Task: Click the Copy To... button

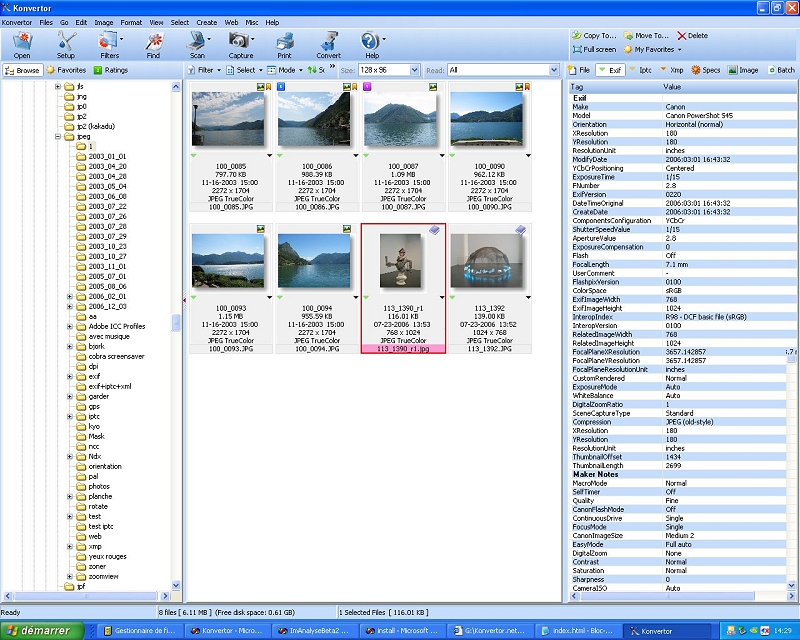Action: pyautogui.click(x=595, y=35)
